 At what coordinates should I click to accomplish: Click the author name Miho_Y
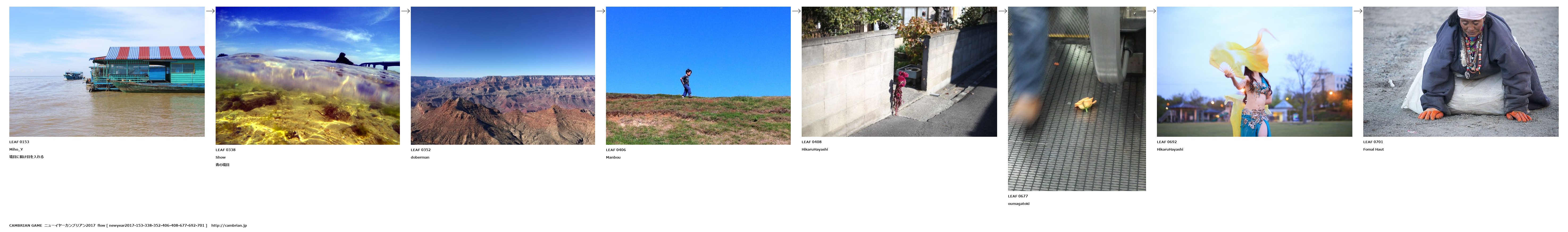tap(16, 149)
